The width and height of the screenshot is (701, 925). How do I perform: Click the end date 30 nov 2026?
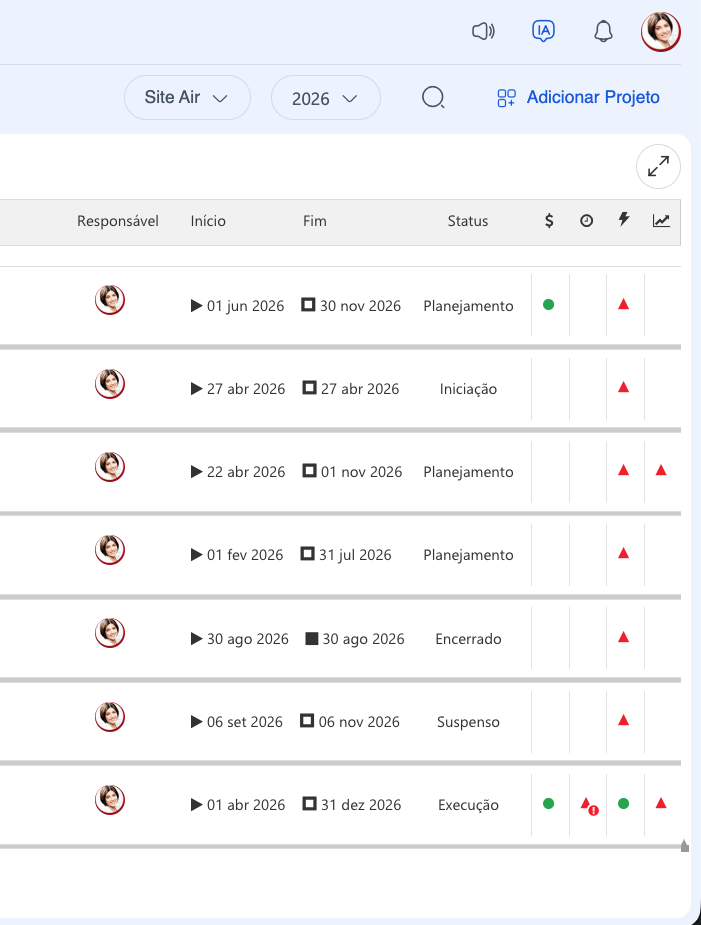pyautogui.click(x=360, y=306)
